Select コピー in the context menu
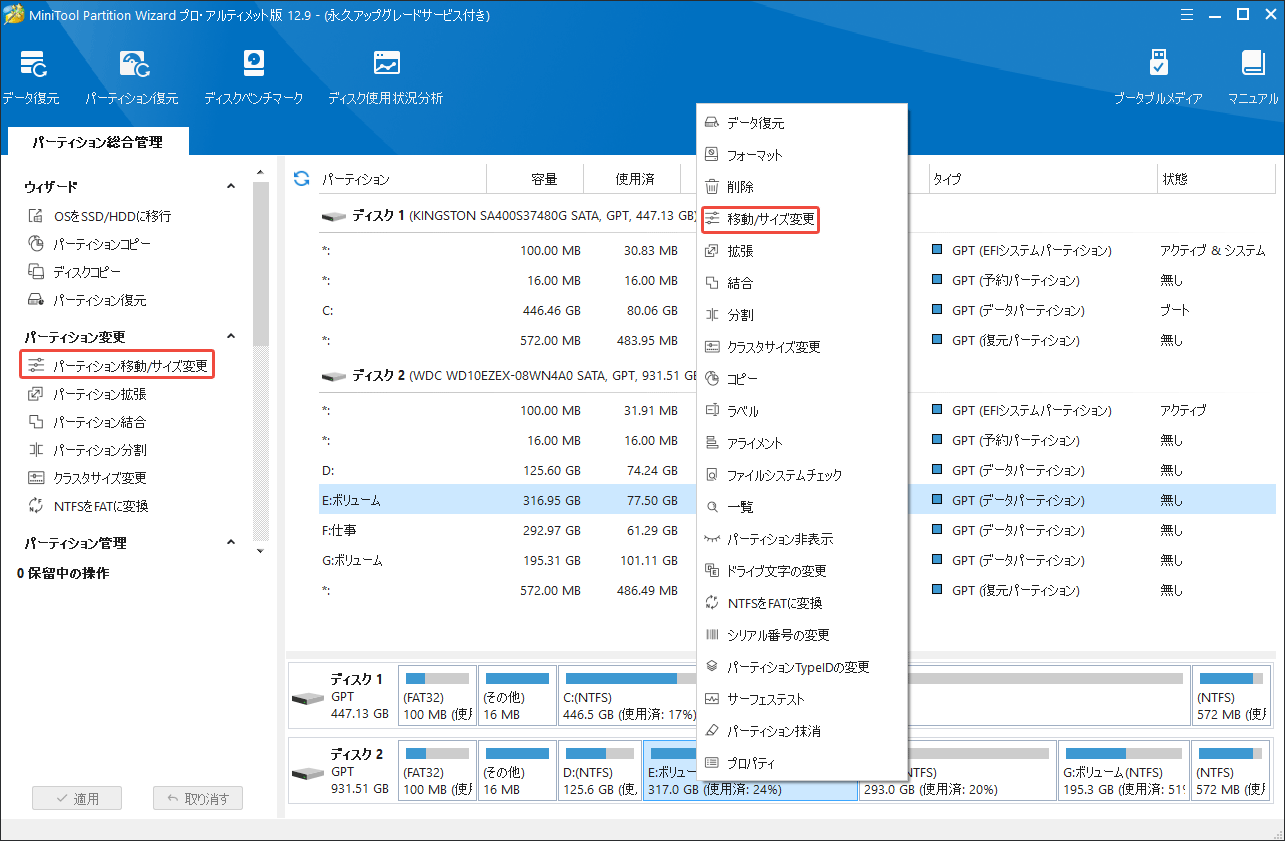Viewport: 1285px width, 841px height. [x=802, y=379]
